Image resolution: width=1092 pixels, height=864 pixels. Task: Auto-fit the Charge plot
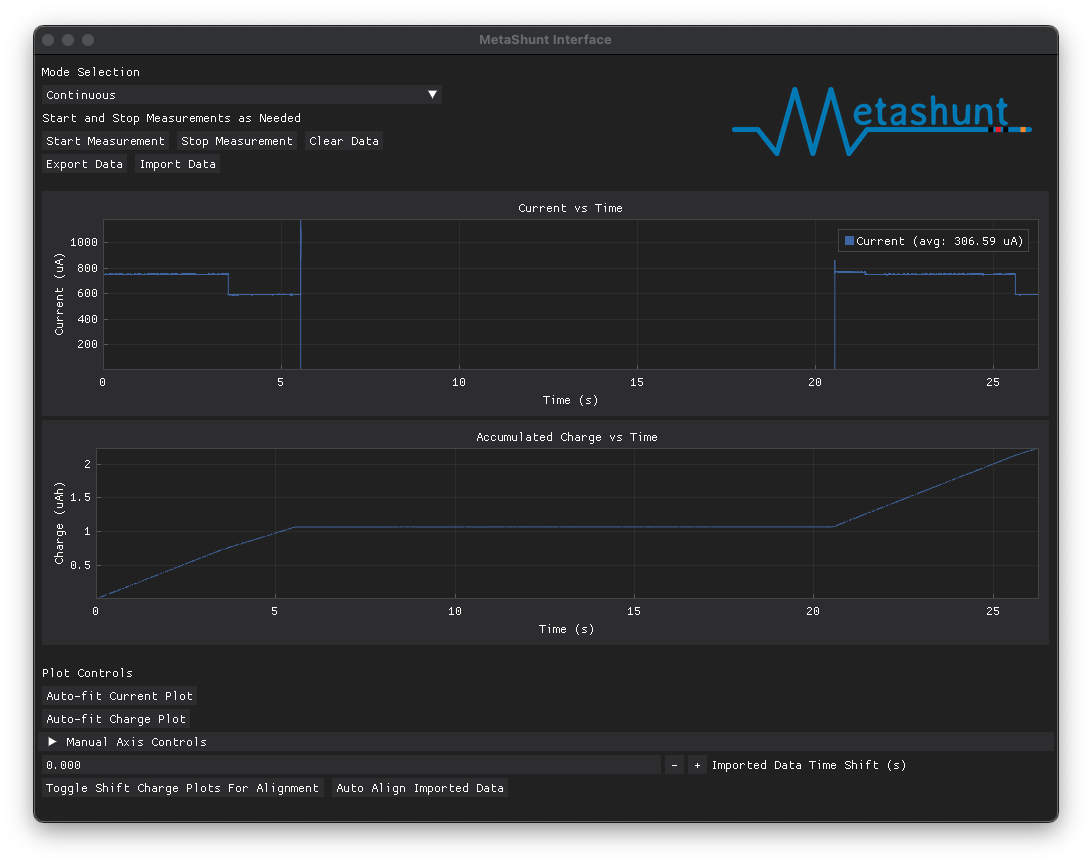(116, 719)
